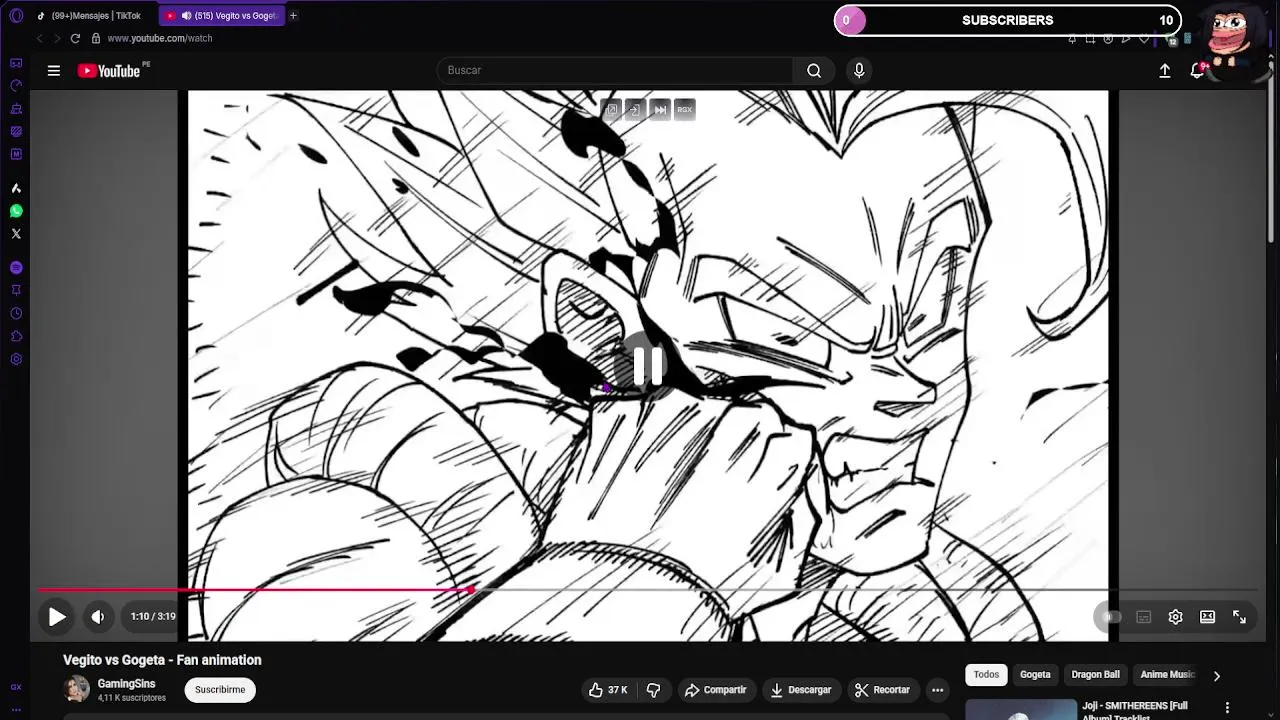Click the Compartir share button
The height and width of the screenshot is (720, 1280).
click(715, 690)
